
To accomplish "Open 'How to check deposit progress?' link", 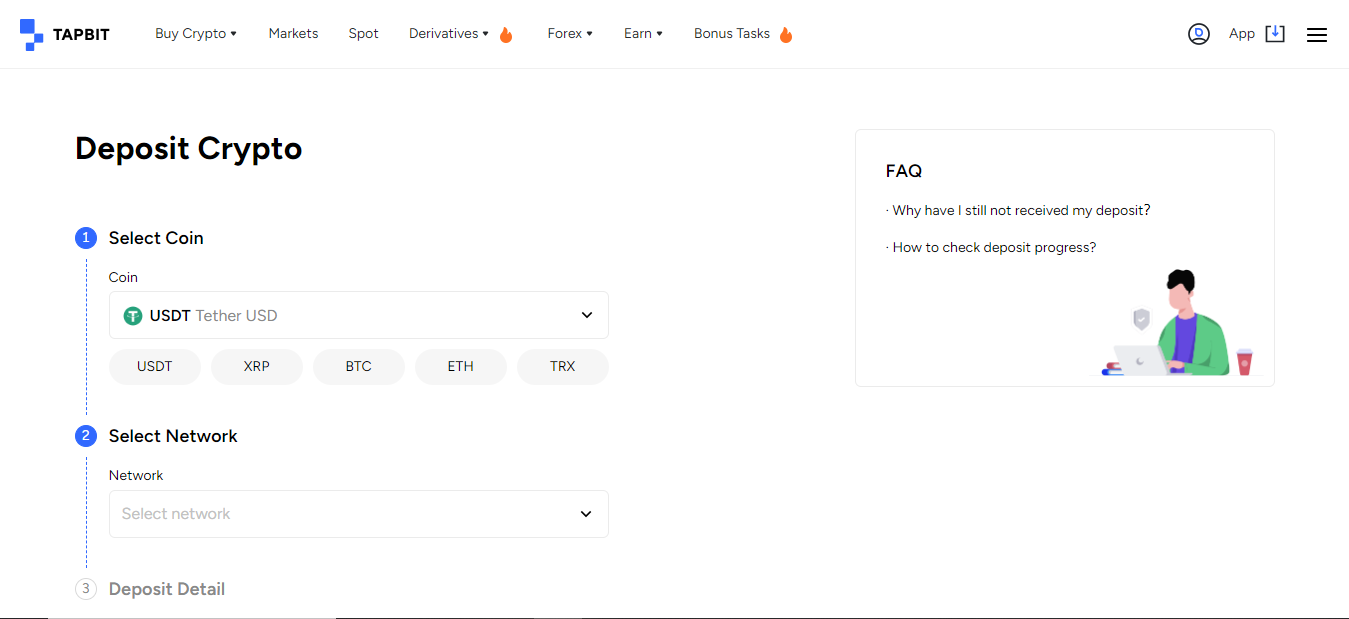I will point(994,248).
